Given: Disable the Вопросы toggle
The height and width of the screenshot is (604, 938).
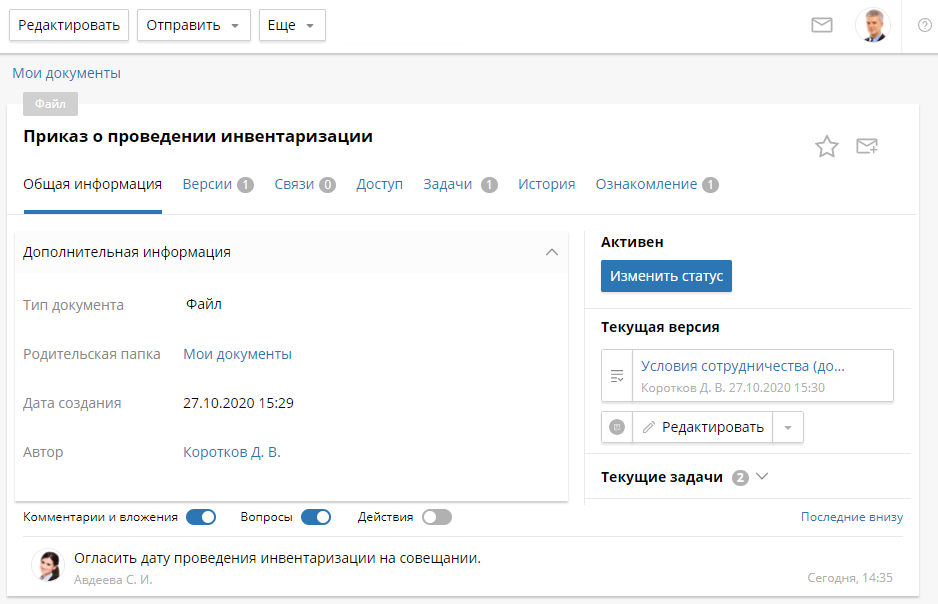Looking at the screenshot, I should 316,517.
